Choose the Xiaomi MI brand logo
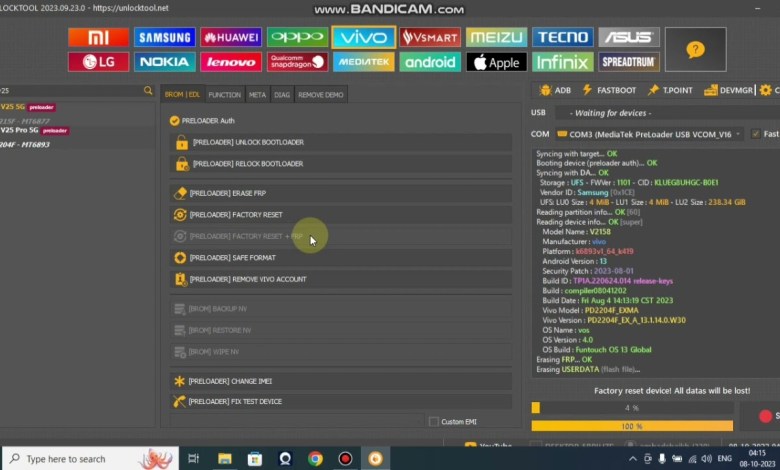780x470 pixels. [x=98, y=38]
